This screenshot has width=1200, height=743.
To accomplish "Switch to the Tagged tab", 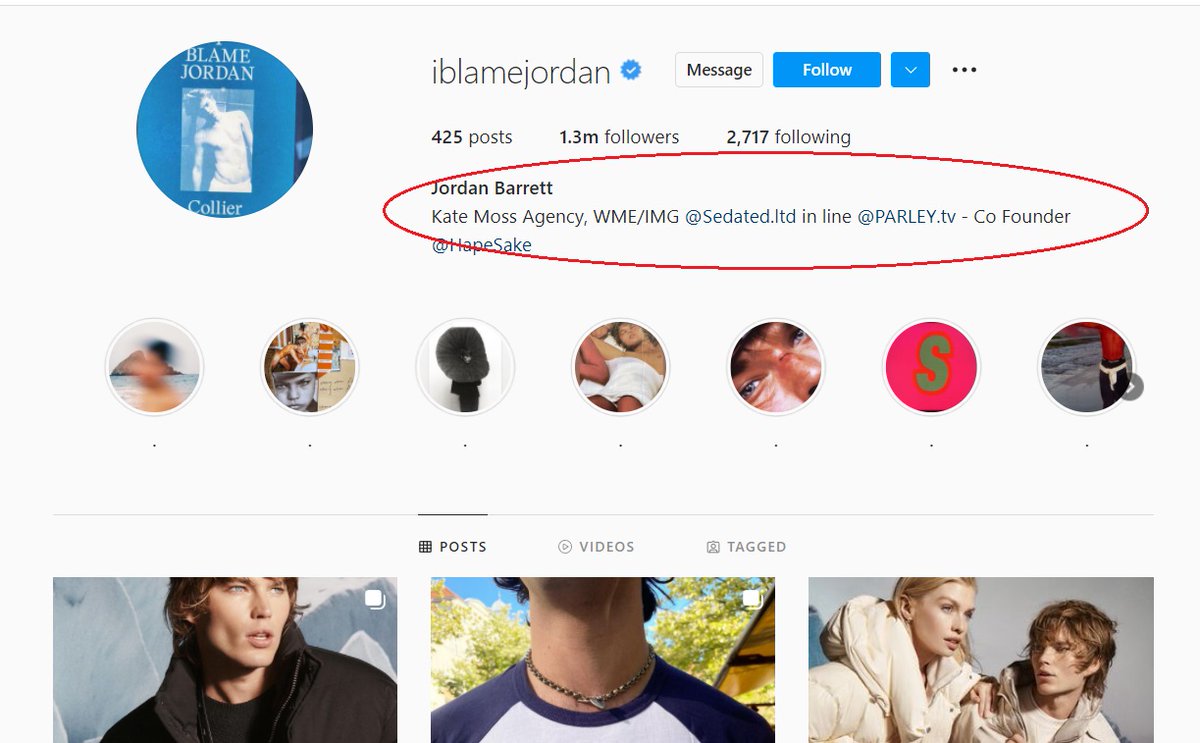I will [746, 547].
